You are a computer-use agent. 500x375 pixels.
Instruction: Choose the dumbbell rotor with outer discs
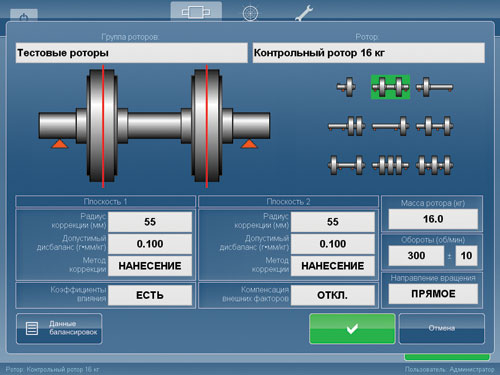346,165
